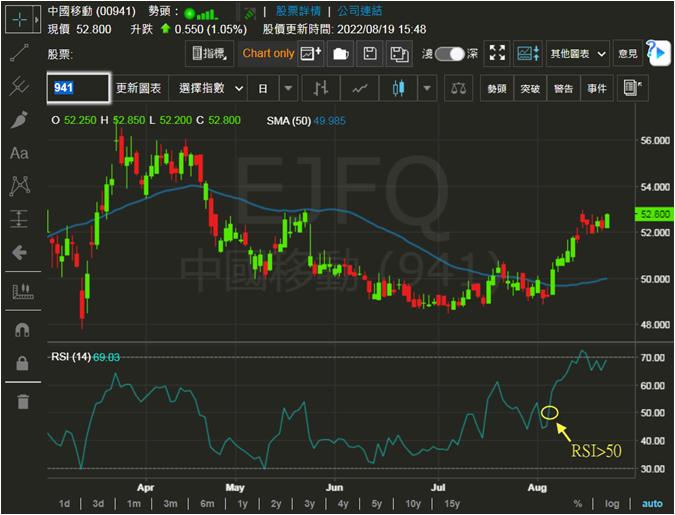This screenshot has width=675, height=515.
Task: Select the Aa text annotation tool
Action: pos(19,153)
